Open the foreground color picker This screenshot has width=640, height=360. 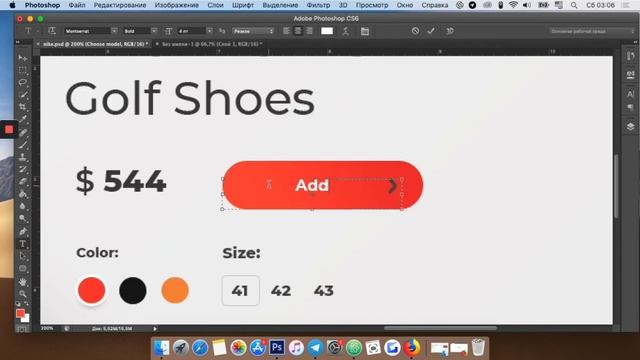coord(20,313)
